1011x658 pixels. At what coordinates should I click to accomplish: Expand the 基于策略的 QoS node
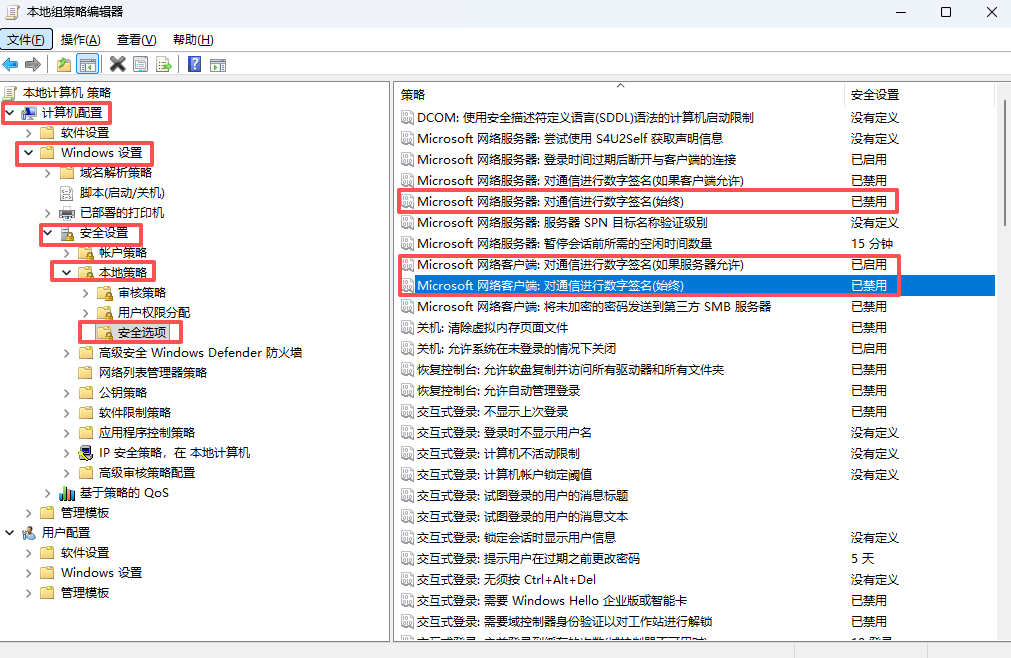[47, 493]
